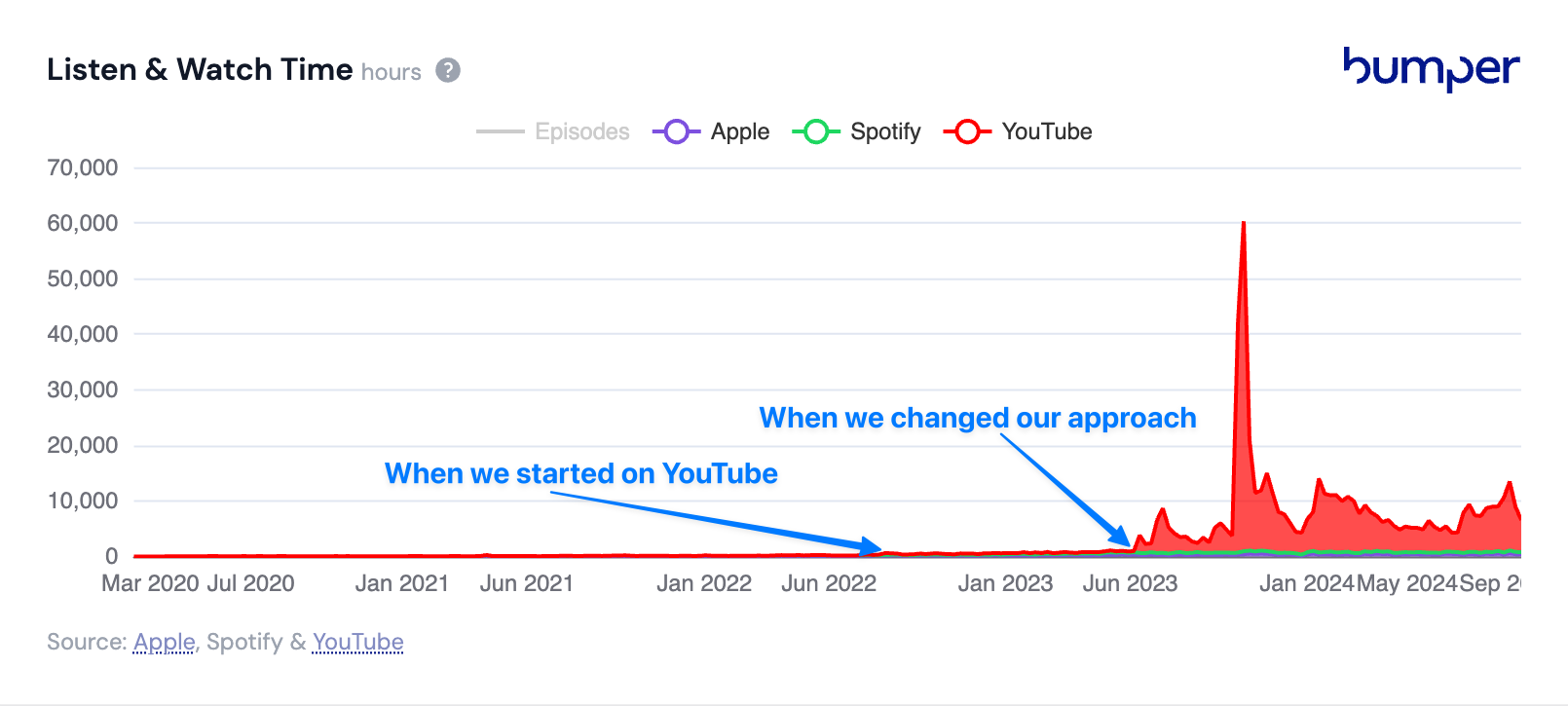Screen dimensions: 1568x706
Task: Click the help question mark icon
Action: 448,70
